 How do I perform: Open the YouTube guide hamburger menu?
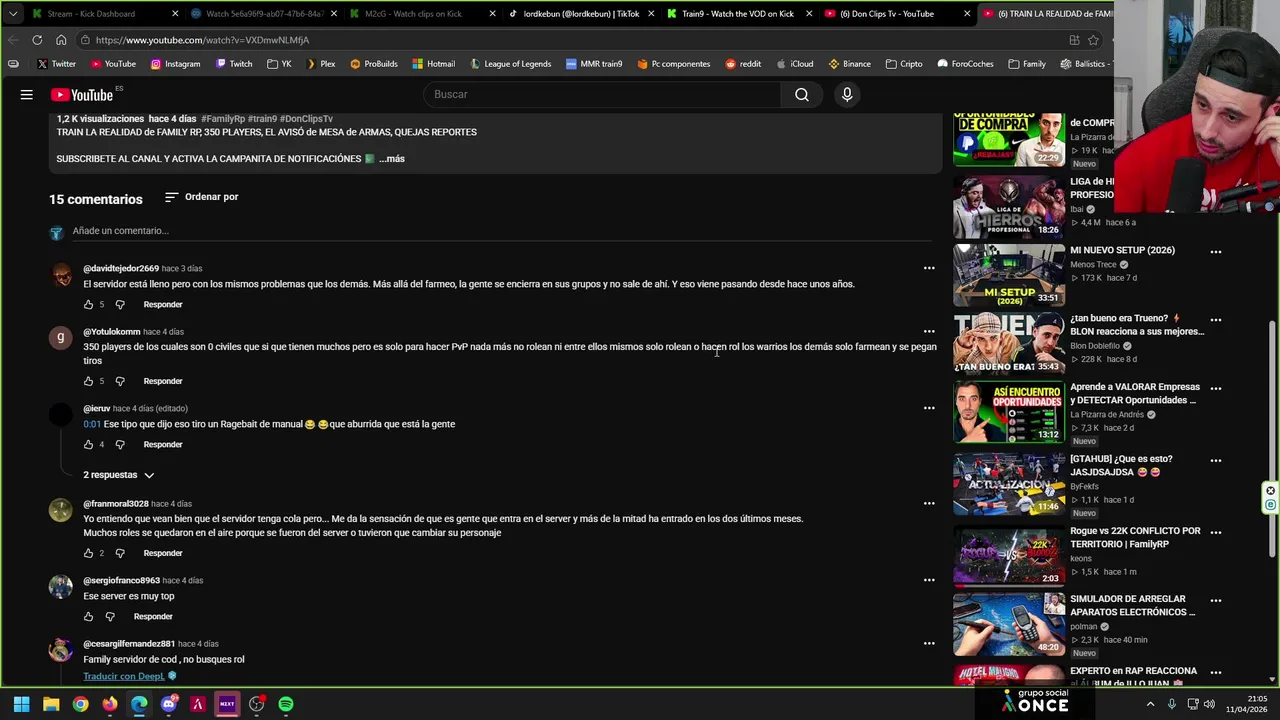click(27, 95)
